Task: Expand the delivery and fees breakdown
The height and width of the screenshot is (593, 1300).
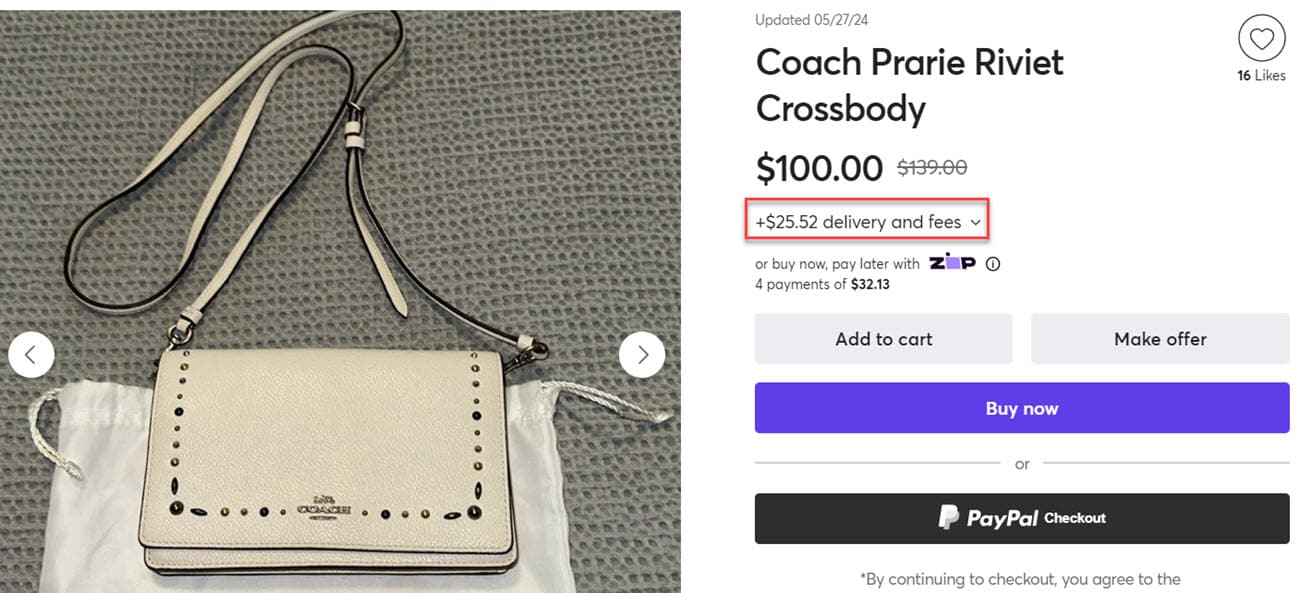Action: point(868,222)
